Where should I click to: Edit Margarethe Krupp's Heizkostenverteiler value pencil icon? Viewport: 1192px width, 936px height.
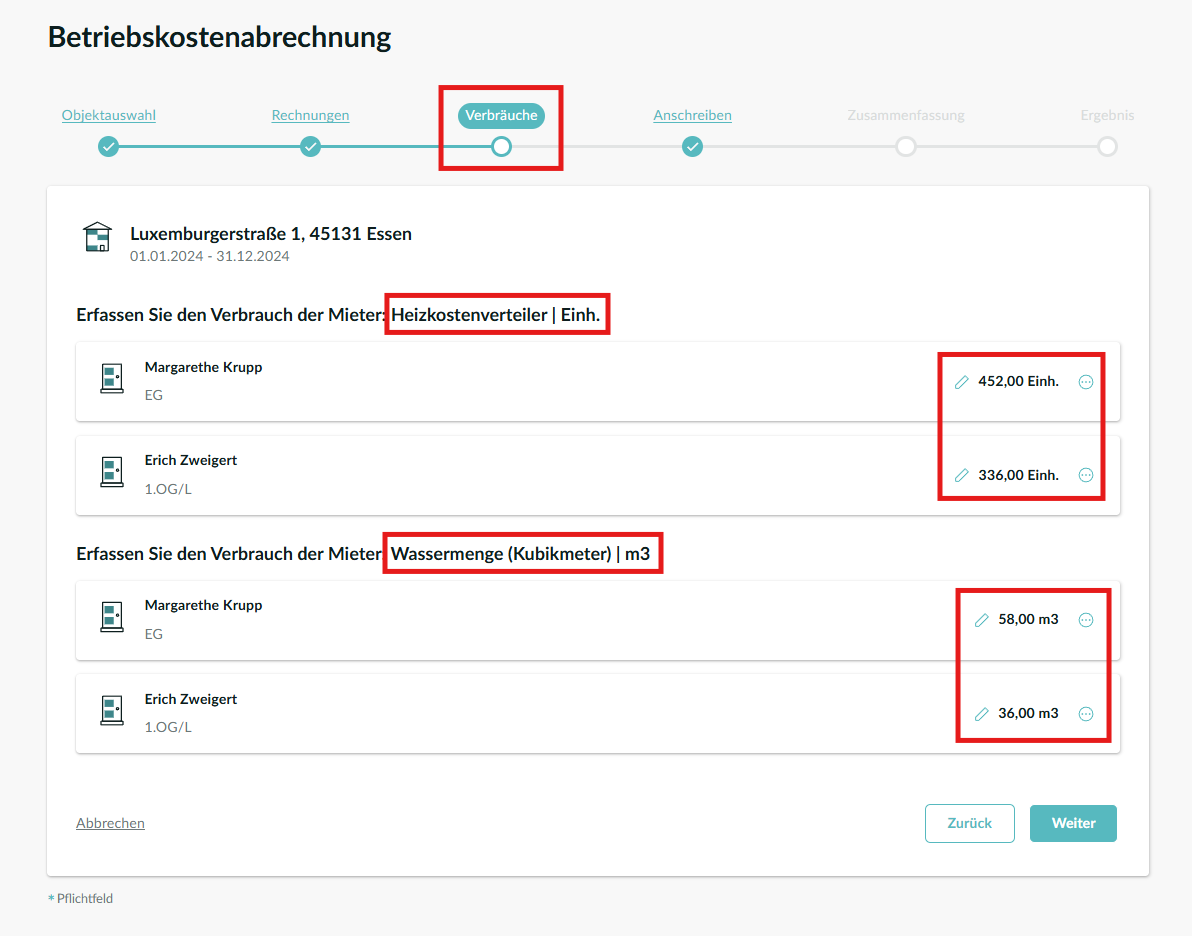[962, 382]
